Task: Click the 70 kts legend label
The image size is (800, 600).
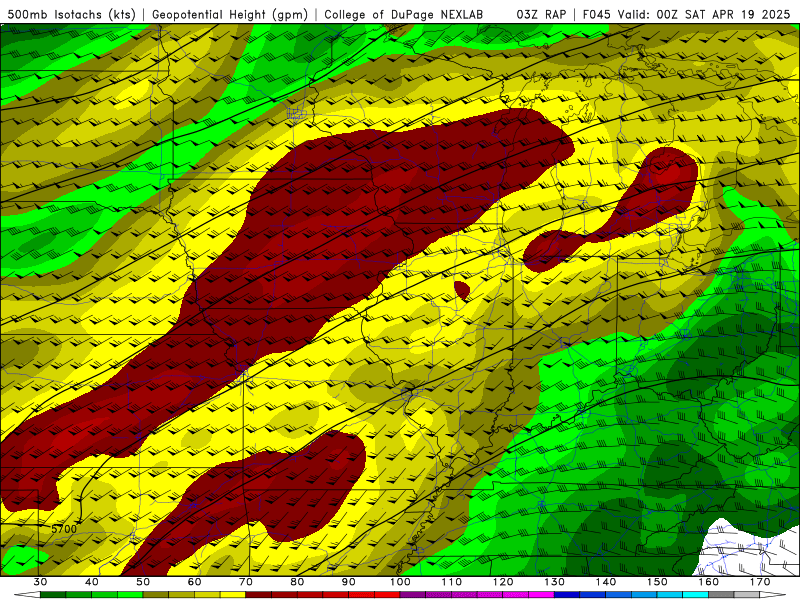Action: tap(246, 582)
